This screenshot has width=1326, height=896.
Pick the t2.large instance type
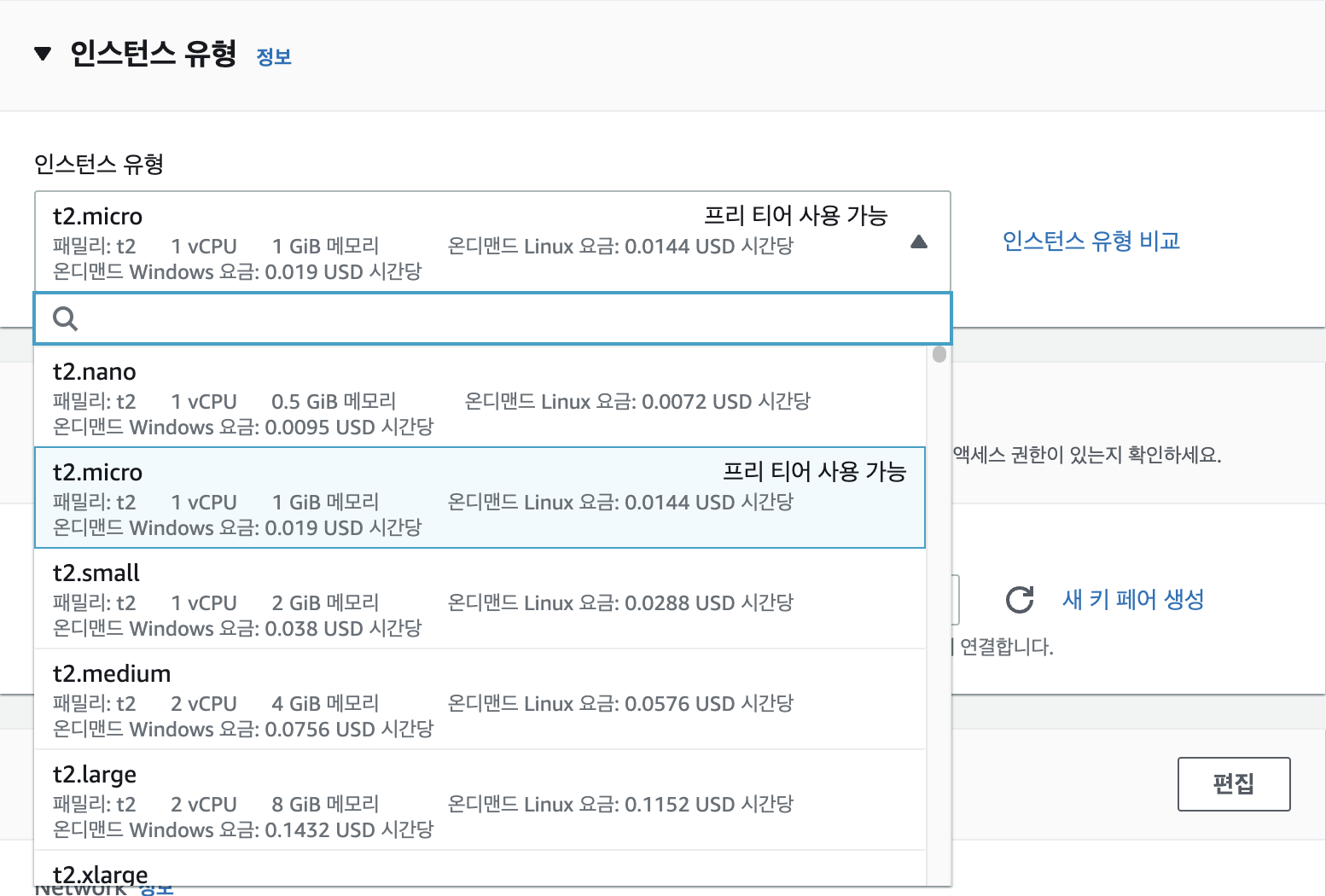(x=480, y=800)
